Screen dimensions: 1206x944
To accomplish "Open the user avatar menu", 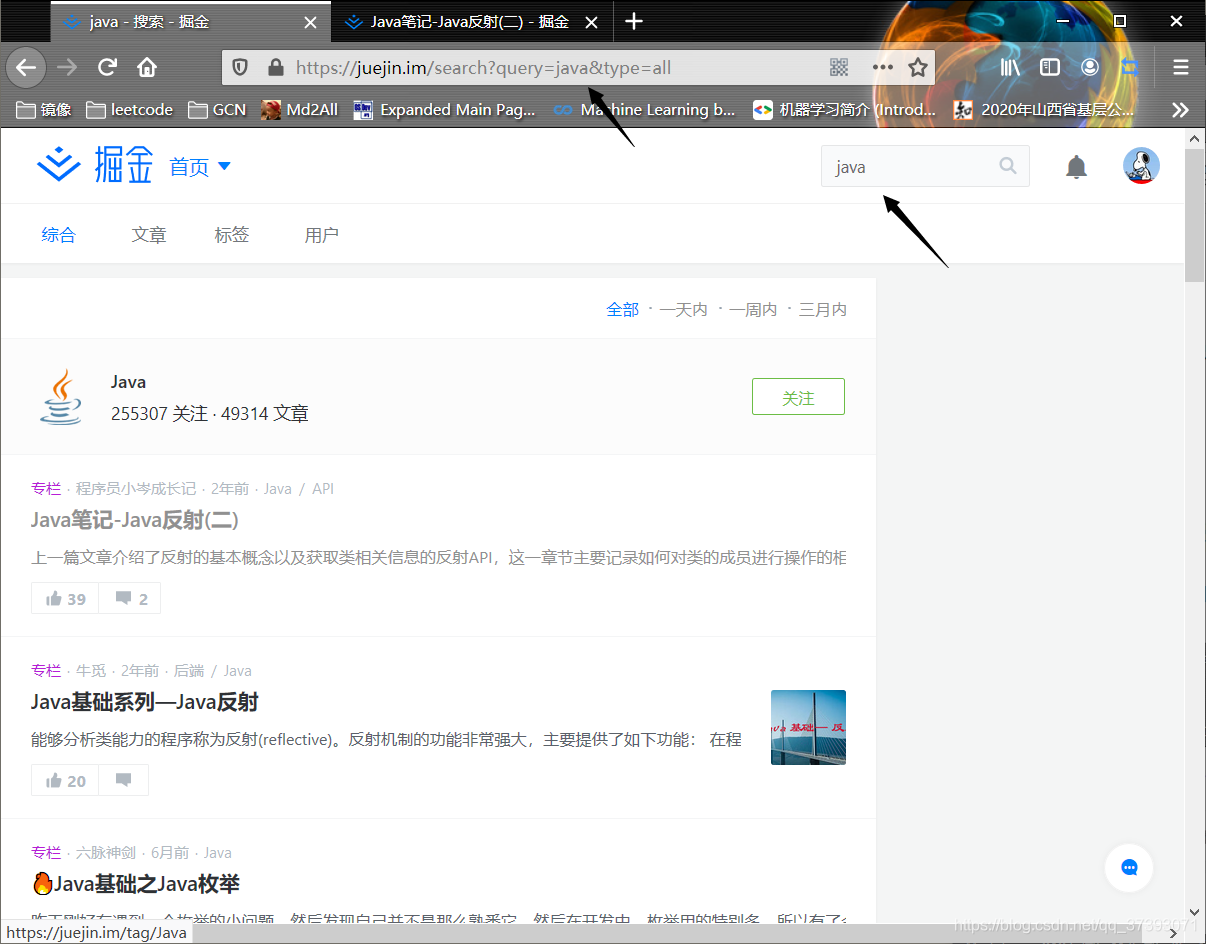I will [1141, 166].
